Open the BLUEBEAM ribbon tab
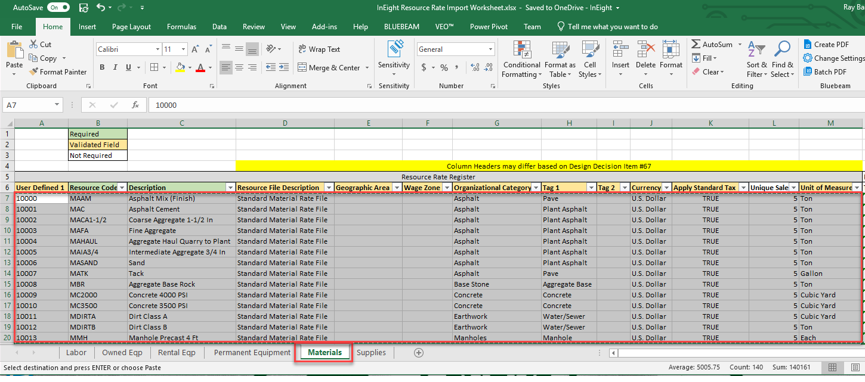 tap(402, 26)
